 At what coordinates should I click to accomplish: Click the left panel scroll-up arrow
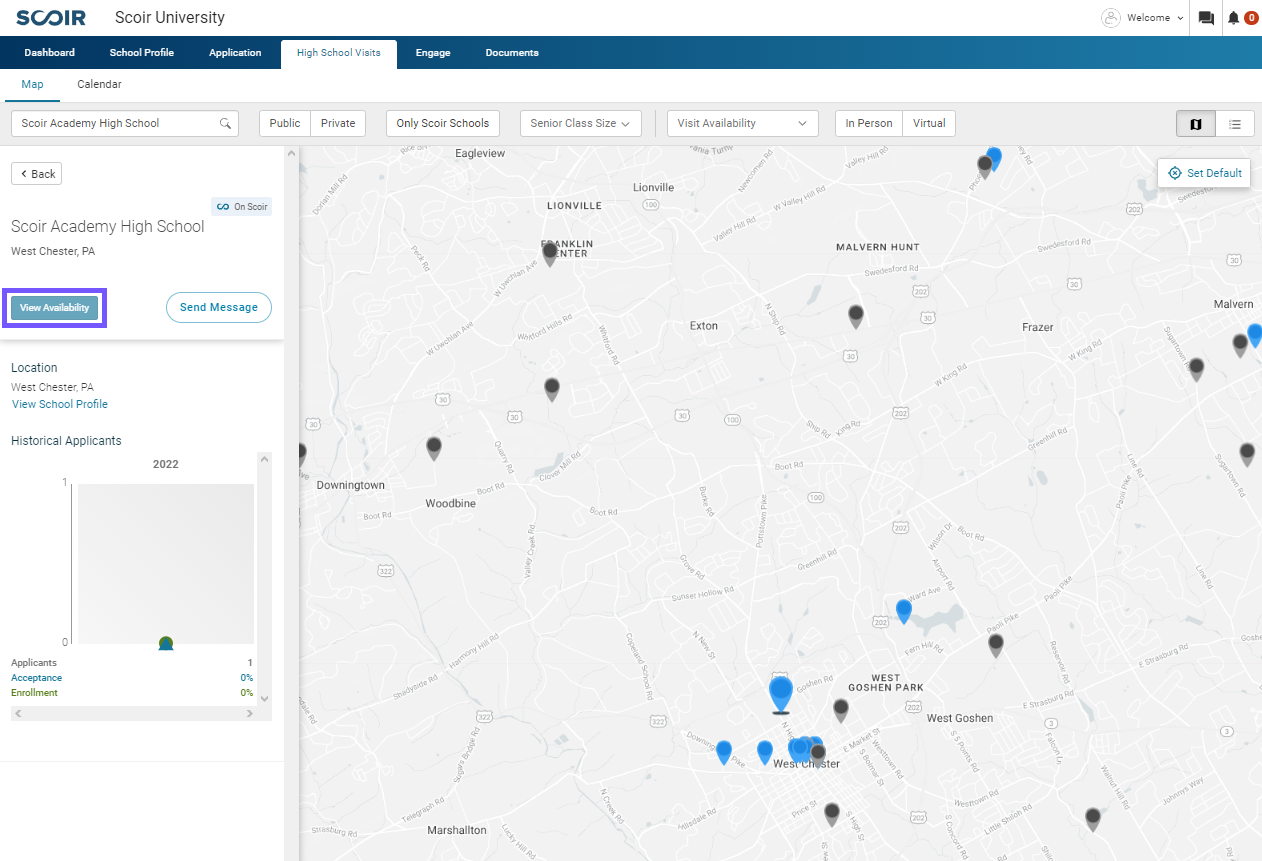coord(292,154)
